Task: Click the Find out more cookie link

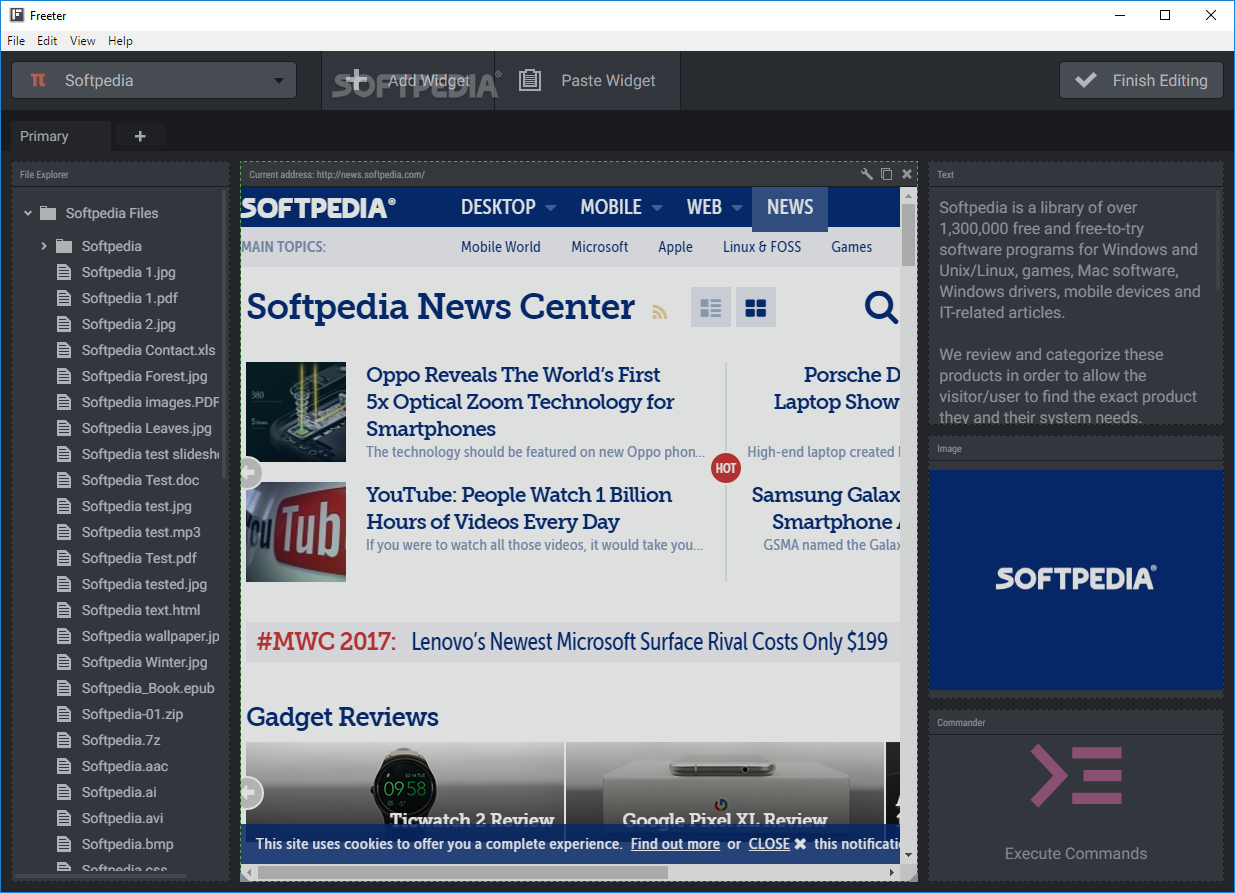Action: (675, 844)
